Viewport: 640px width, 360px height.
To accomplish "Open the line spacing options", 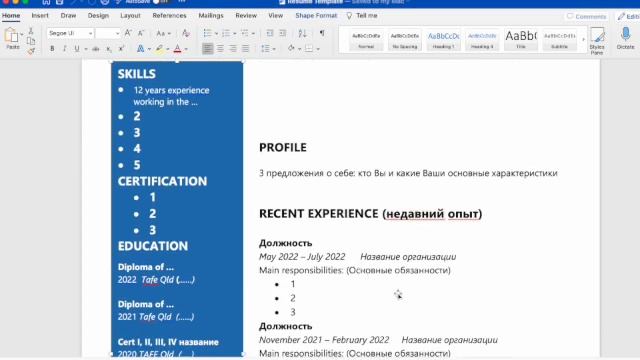I will coord(265,49).
